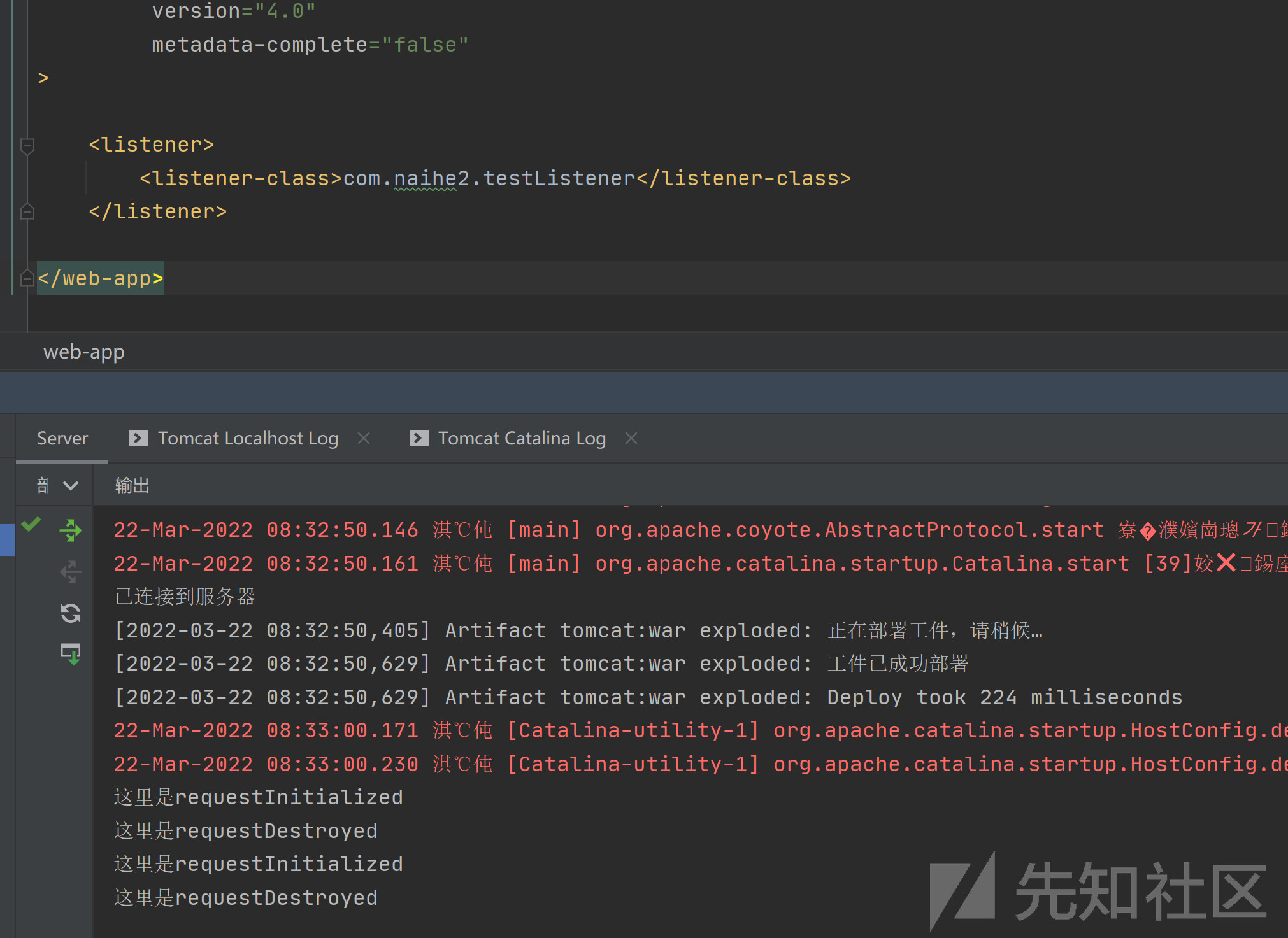Click the green Deploy All arrows icon

pos(71,530)
